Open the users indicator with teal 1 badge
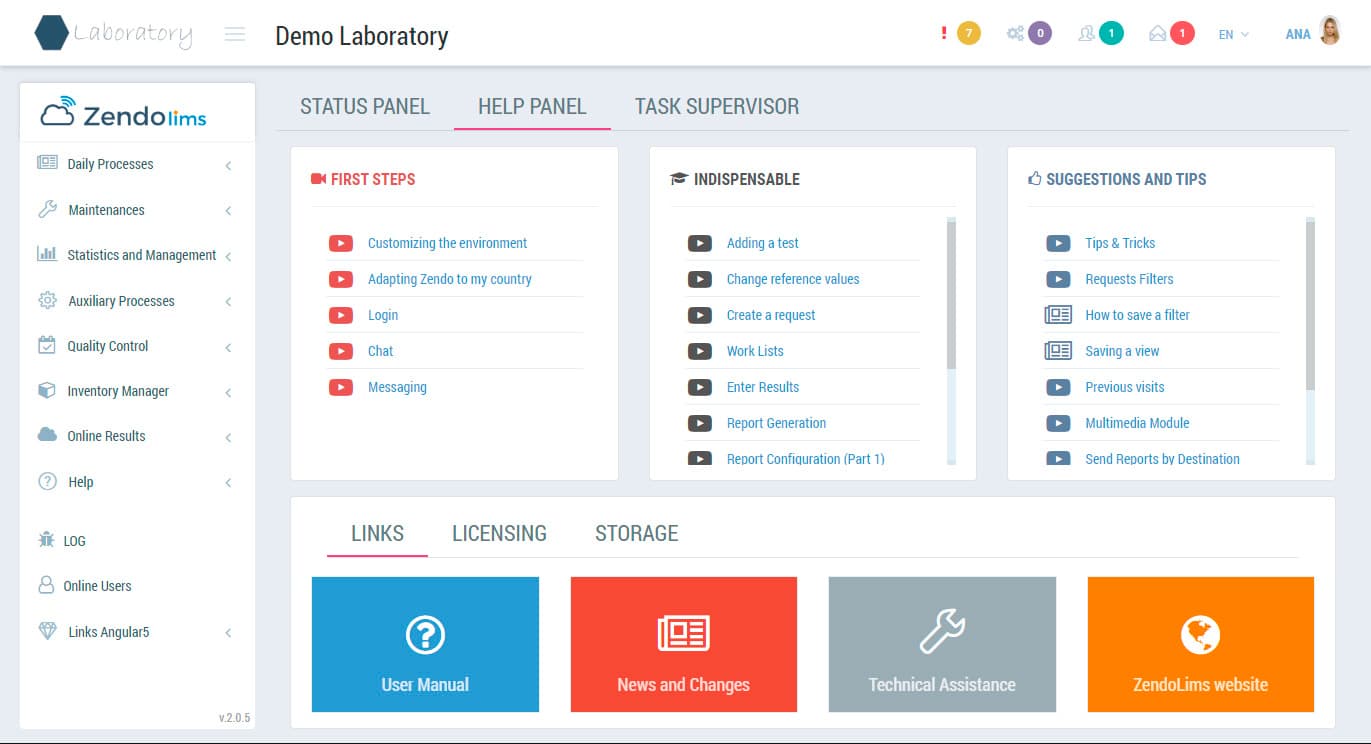The height and width of the screenshot is (744, 1371). [x=1111, y=33]
